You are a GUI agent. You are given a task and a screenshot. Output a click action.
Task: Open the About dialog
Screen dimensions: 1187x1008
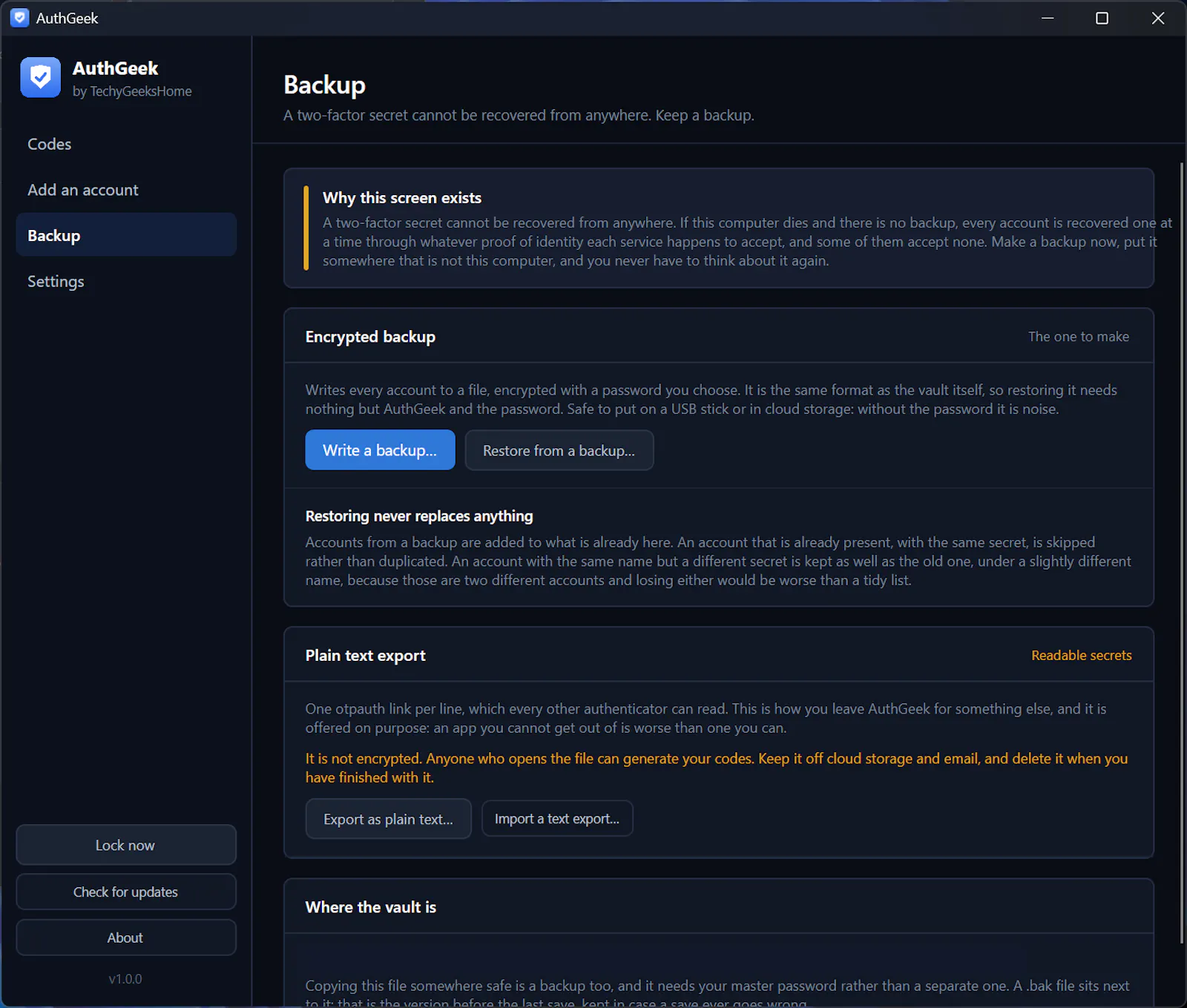point(126,938)
